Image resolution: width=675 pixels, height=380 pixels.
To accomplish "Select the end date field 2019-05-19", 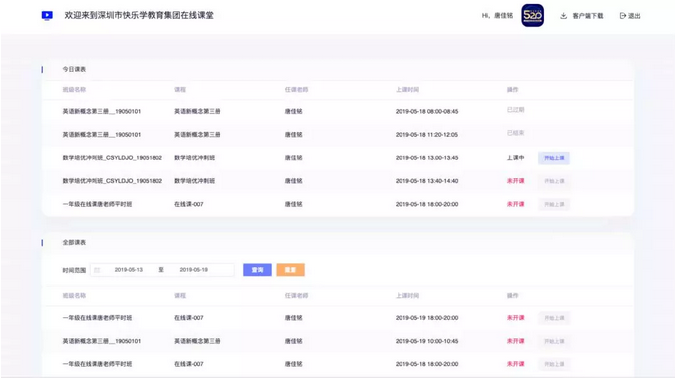I will click(x=194, y=270).
